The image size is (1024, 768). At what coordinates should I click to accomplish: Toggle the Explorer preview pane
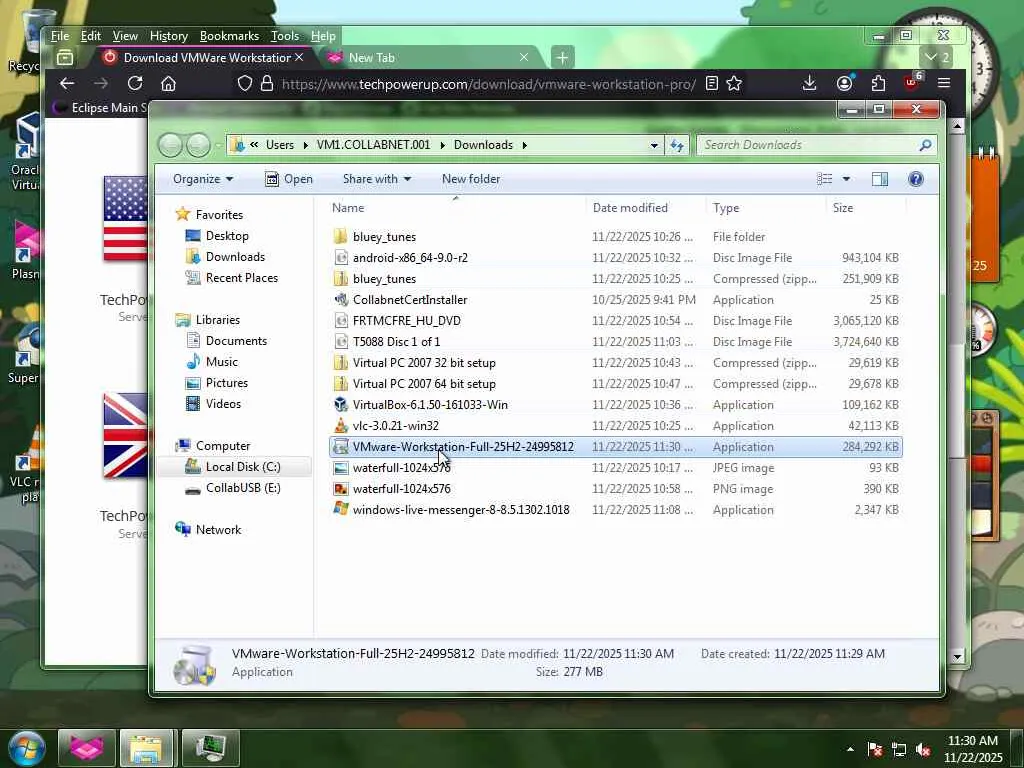[x=880, y=179]
